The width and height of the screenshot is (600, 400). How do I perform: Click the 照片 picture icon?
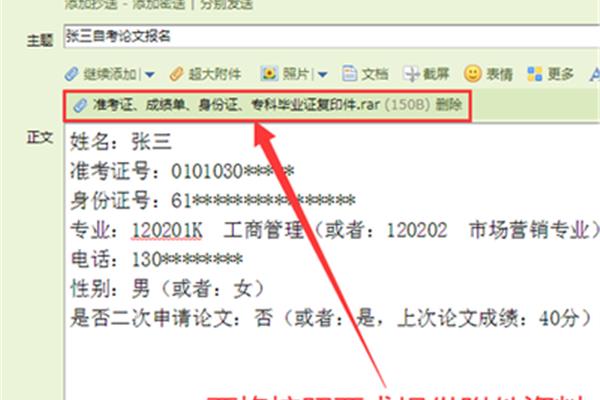(269, 73)
